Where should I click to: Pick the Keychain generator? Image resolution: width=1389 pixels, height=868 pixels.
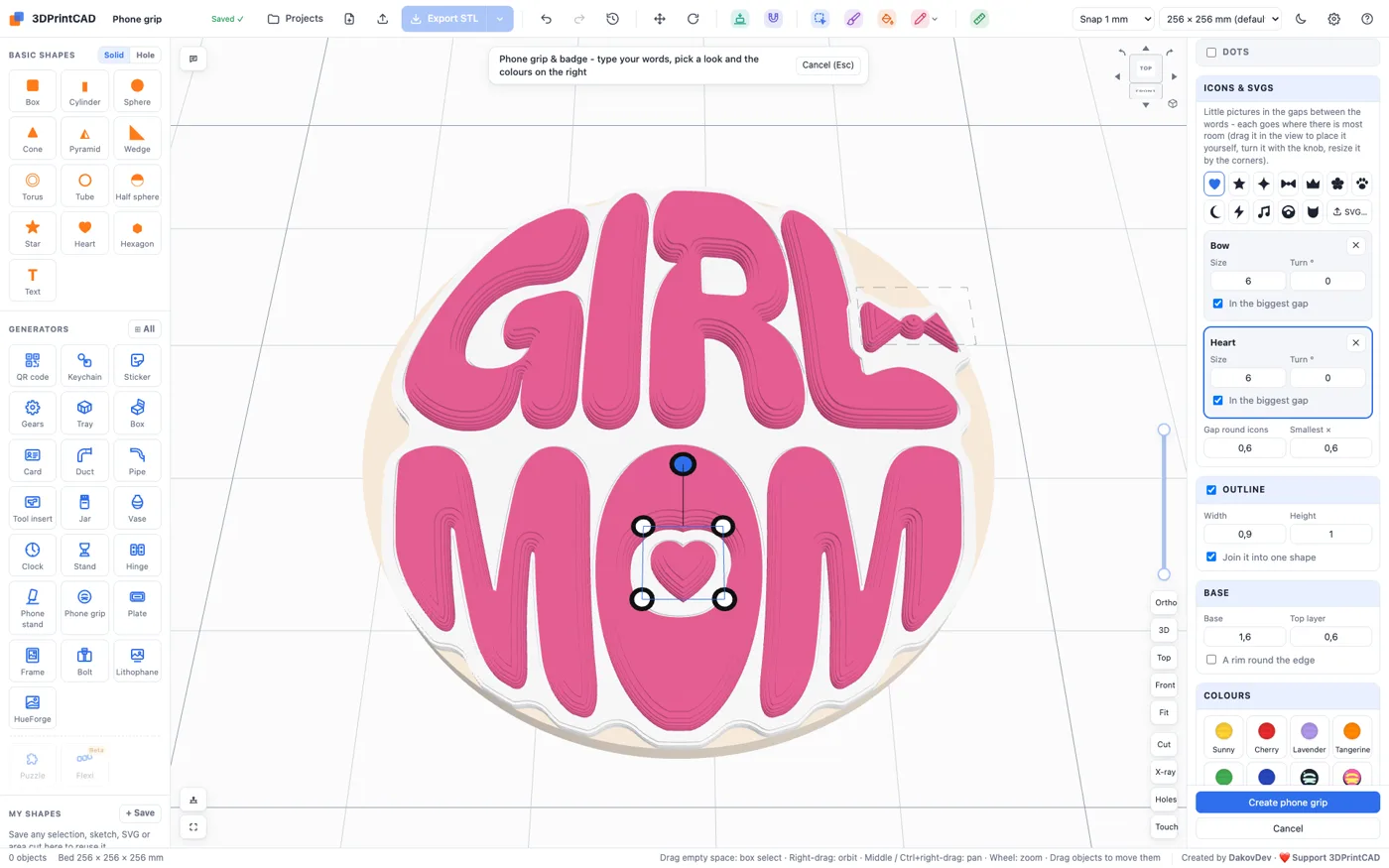[x=84, y=365]
